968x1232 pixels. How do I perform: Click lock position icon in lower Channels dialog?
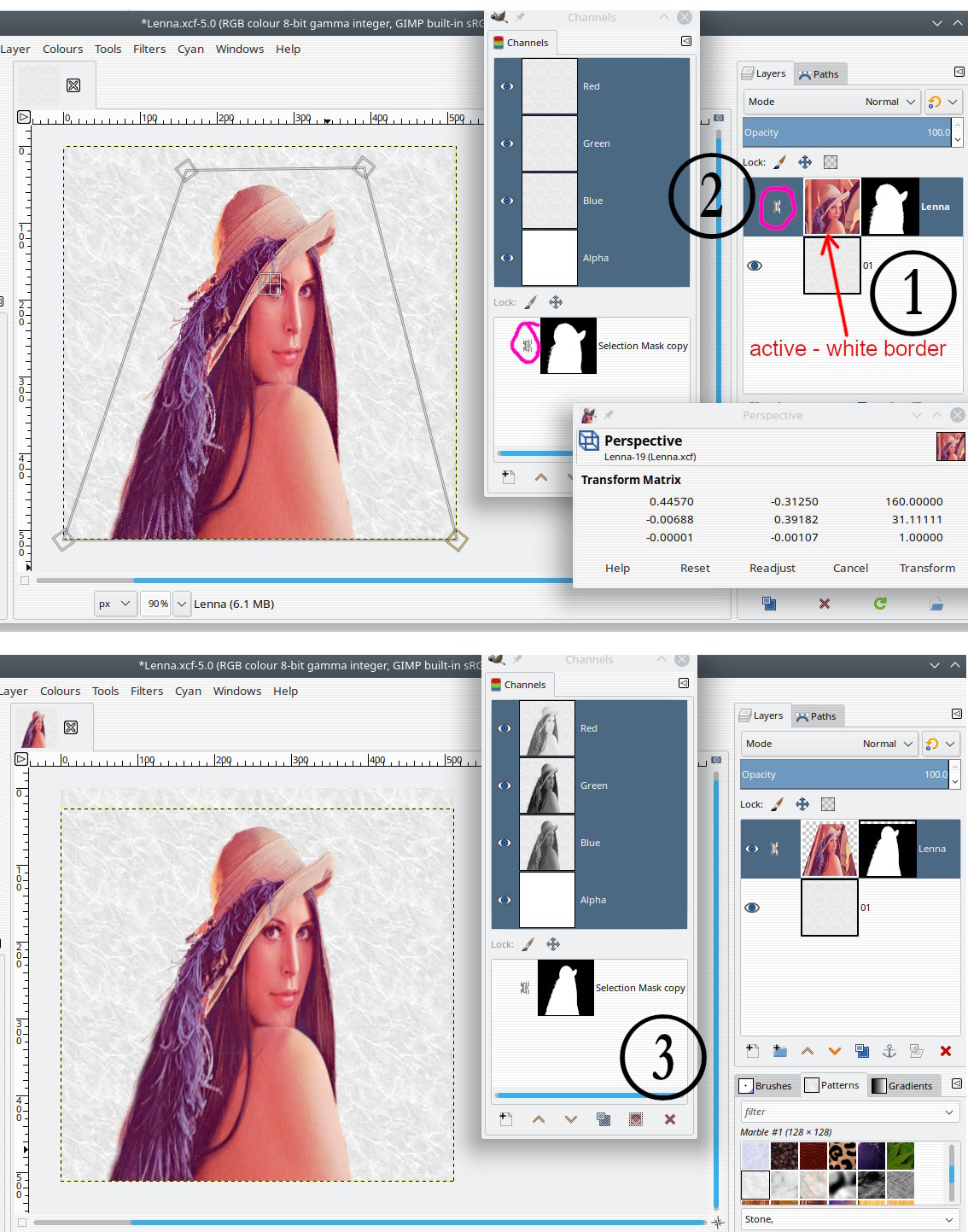click(553, 944)
